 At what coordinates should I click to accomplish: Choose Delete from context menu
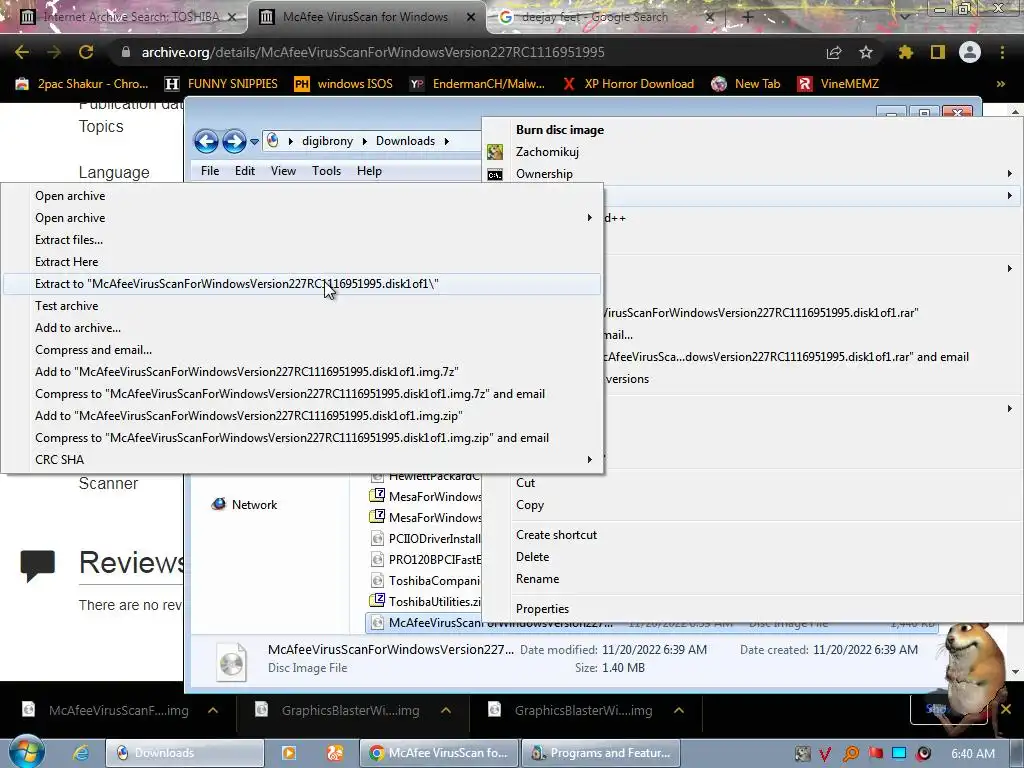tap(751, 557)
